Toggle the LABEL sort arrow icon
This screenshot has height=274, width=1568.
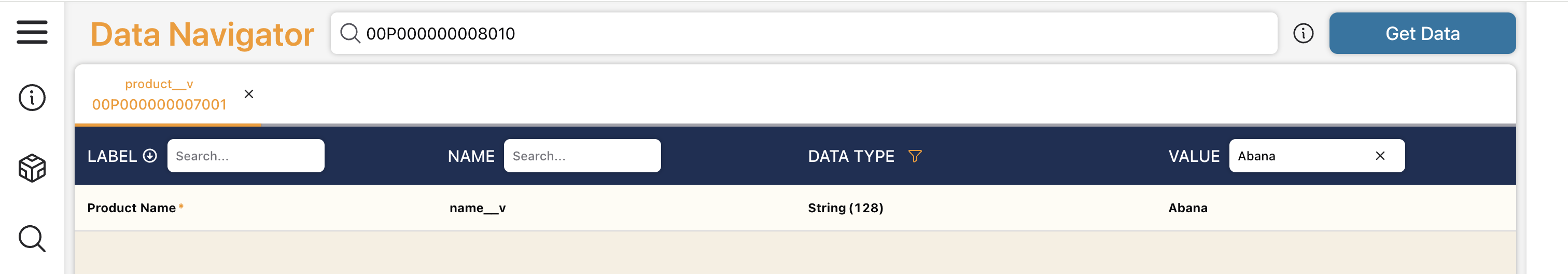150,156
